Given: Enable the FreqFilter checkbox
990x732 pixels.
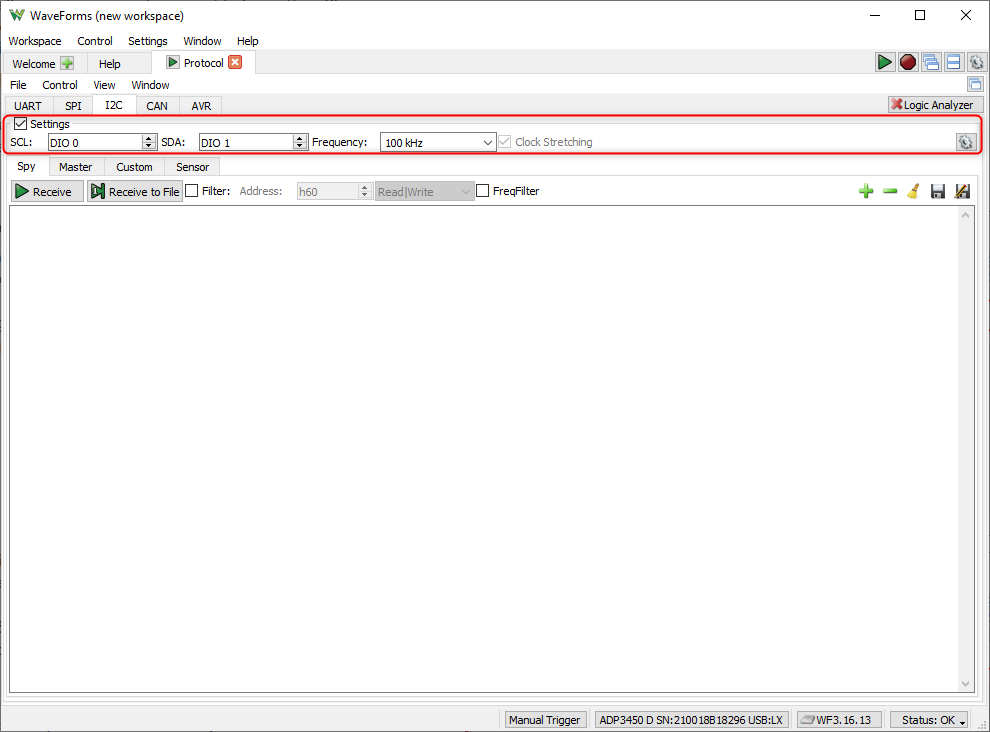Looking at the screenshot, I should tap(482, 191).
